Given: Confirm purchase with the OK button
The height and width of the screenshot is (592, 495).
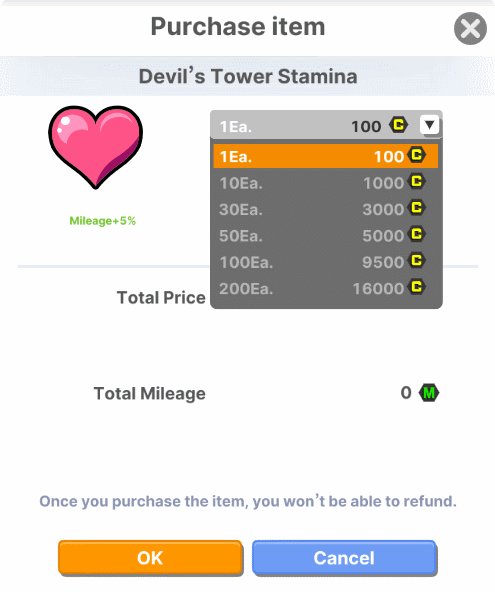Looking at the screenshot, I should pyautogui.click(x=150, y=558).
